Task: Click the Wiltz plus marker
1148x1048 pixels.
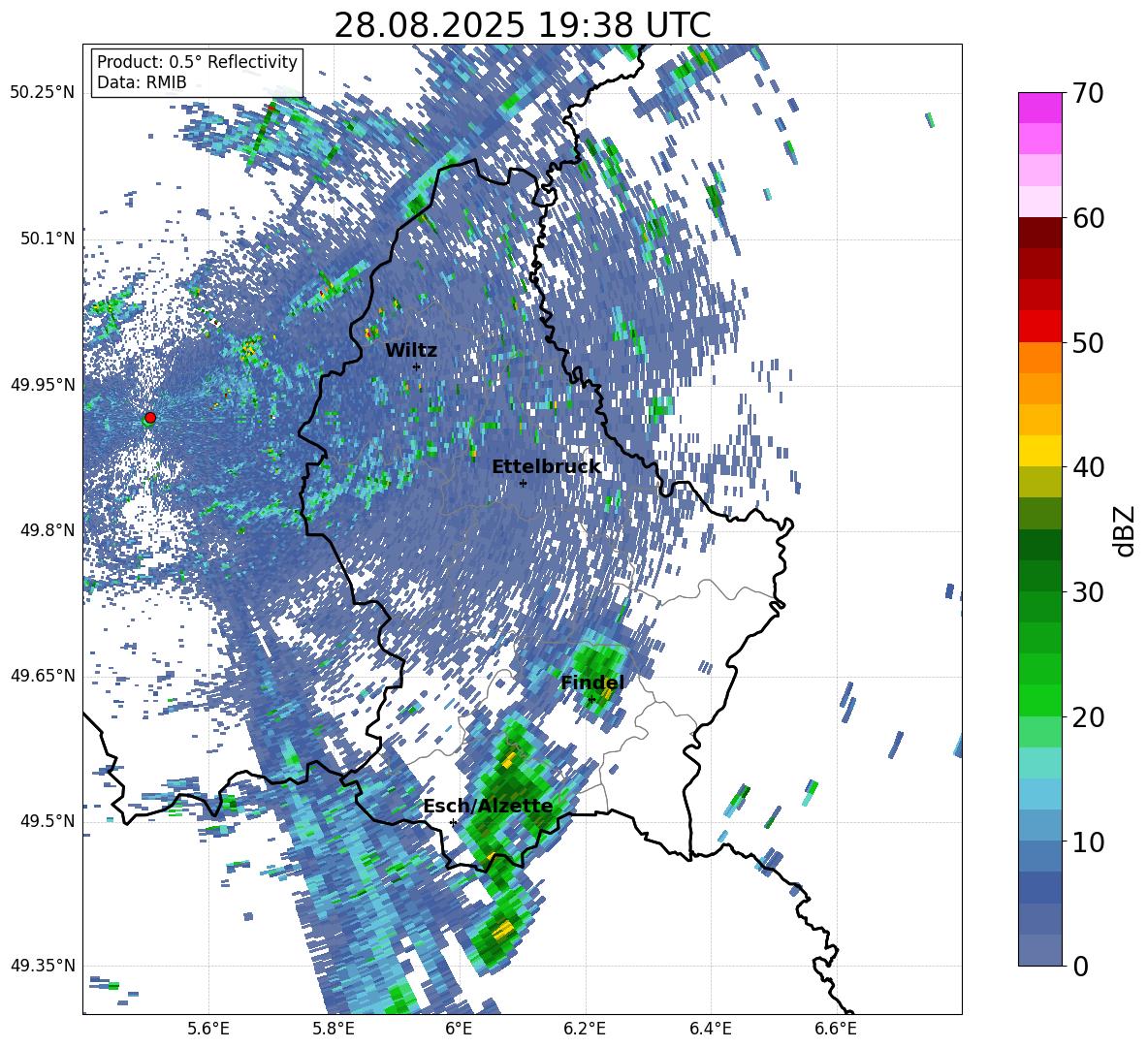Action: (x=416, y=366)
